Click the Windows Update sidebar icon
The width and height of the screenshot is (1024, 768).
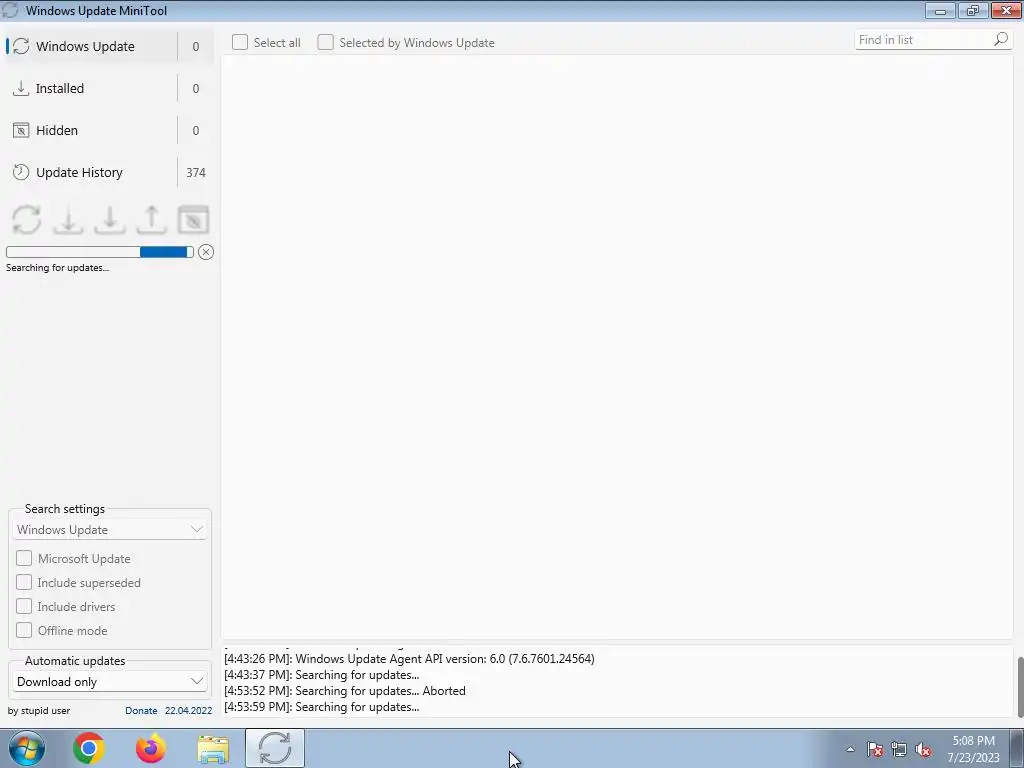(x=21, y=46)
